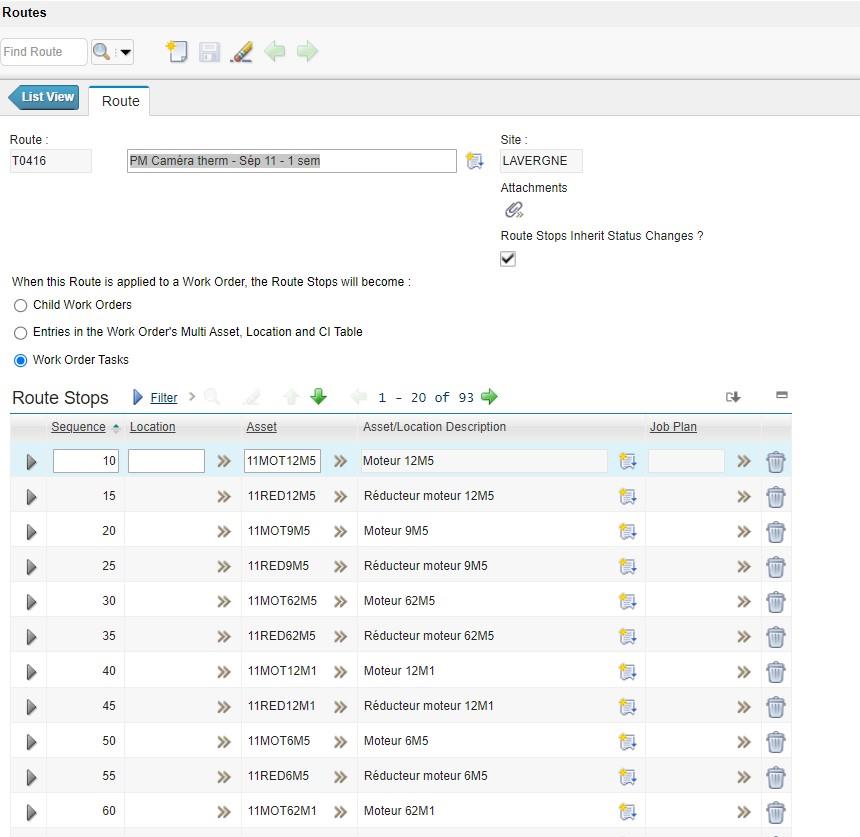Viewport: 860px width, 837px height.
Task: Click the Clear Changes eraser icon
Action: tap(242, 52)
